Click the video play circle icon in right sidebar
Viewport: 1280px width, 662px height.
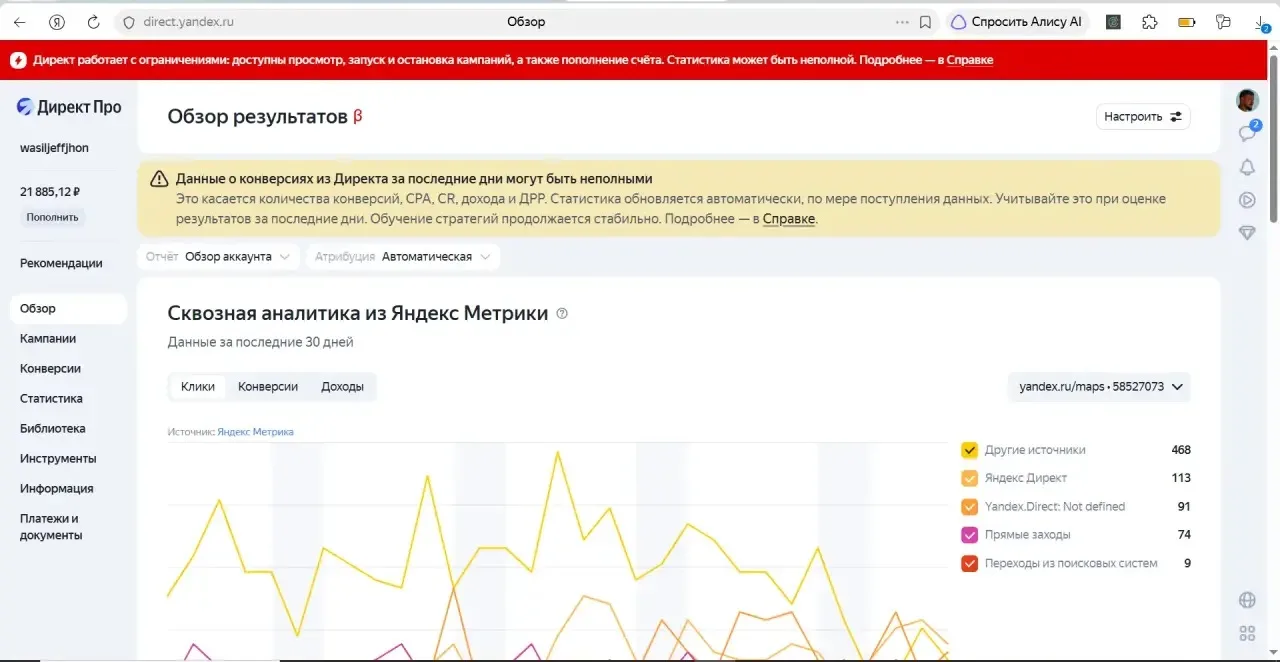click(x=1247, y=200)
